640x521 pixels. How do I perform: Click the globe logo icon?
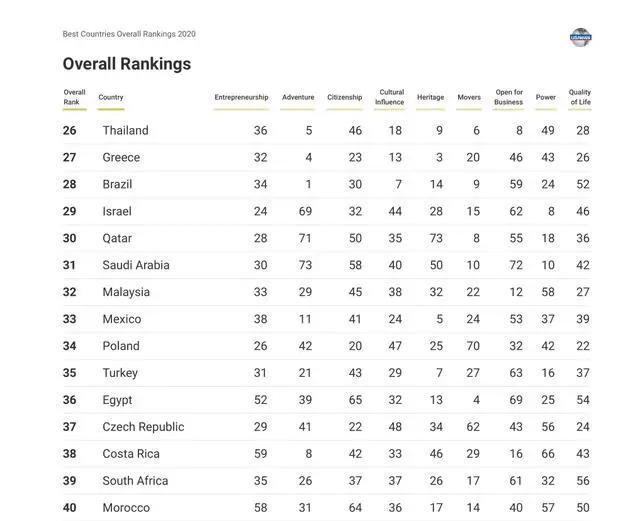coord(580,38)
